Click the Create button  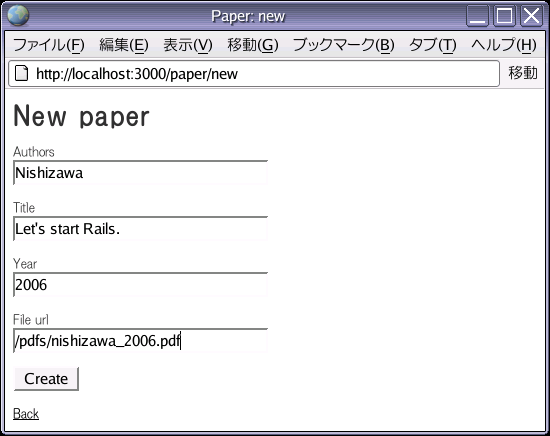tap(46, 379)
